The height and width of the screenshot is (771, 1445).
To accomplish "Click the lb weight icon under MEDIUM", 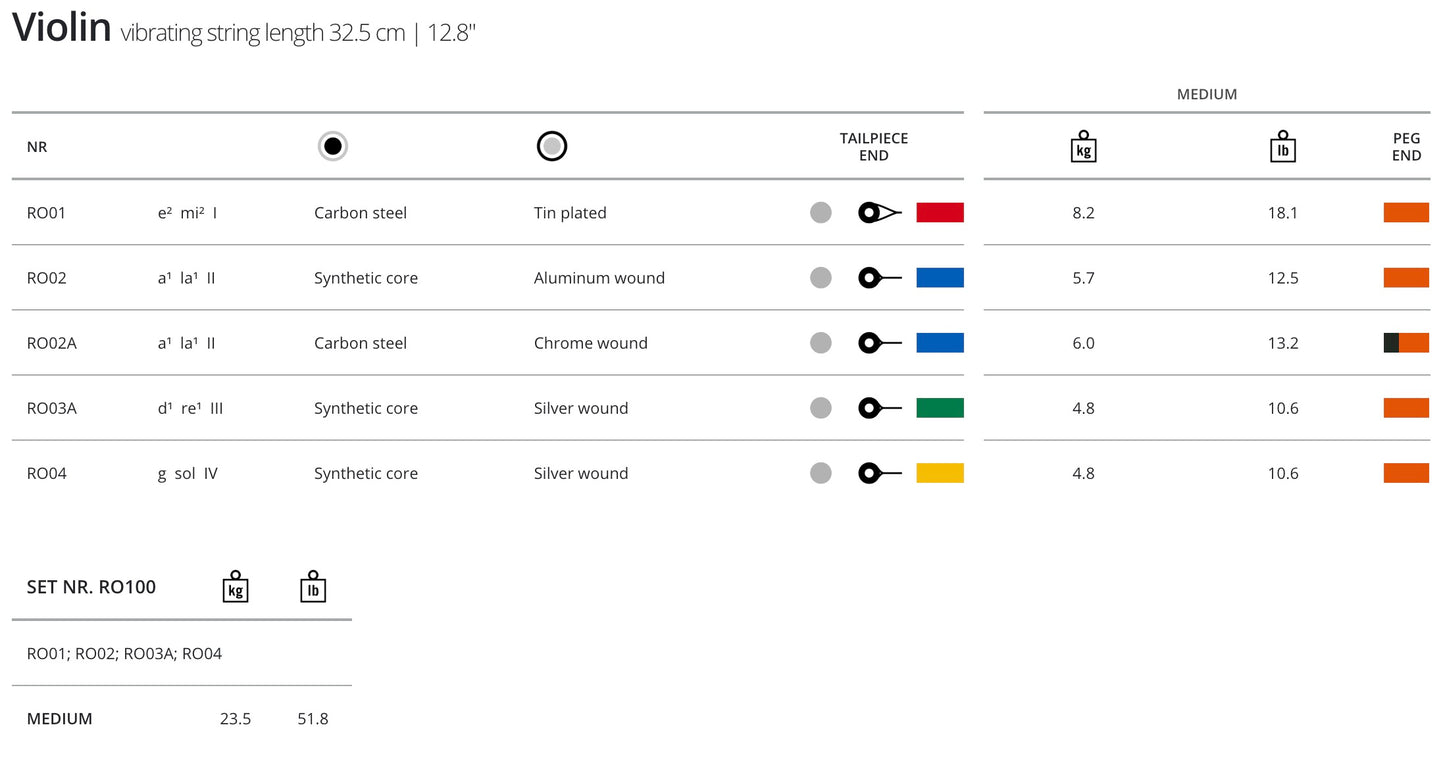I will pos(1282,147).
